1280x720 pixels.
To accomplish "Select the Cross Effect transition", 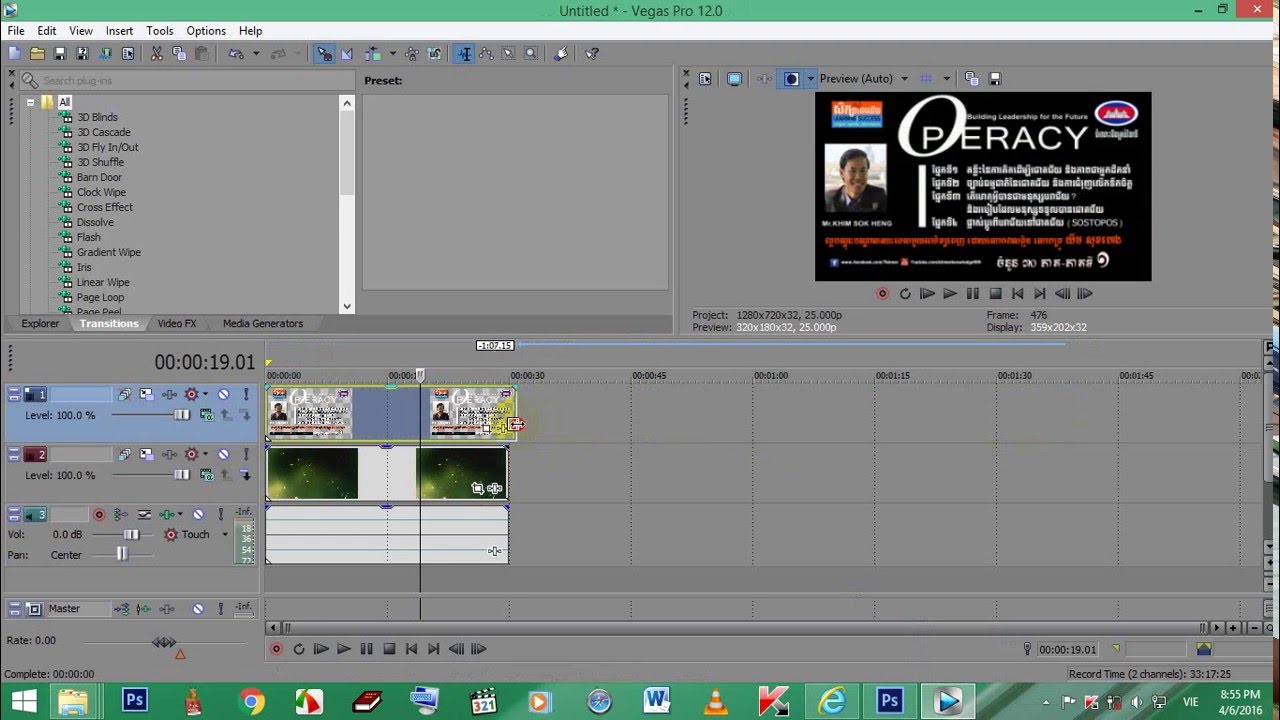I will (x=105, y=207).
